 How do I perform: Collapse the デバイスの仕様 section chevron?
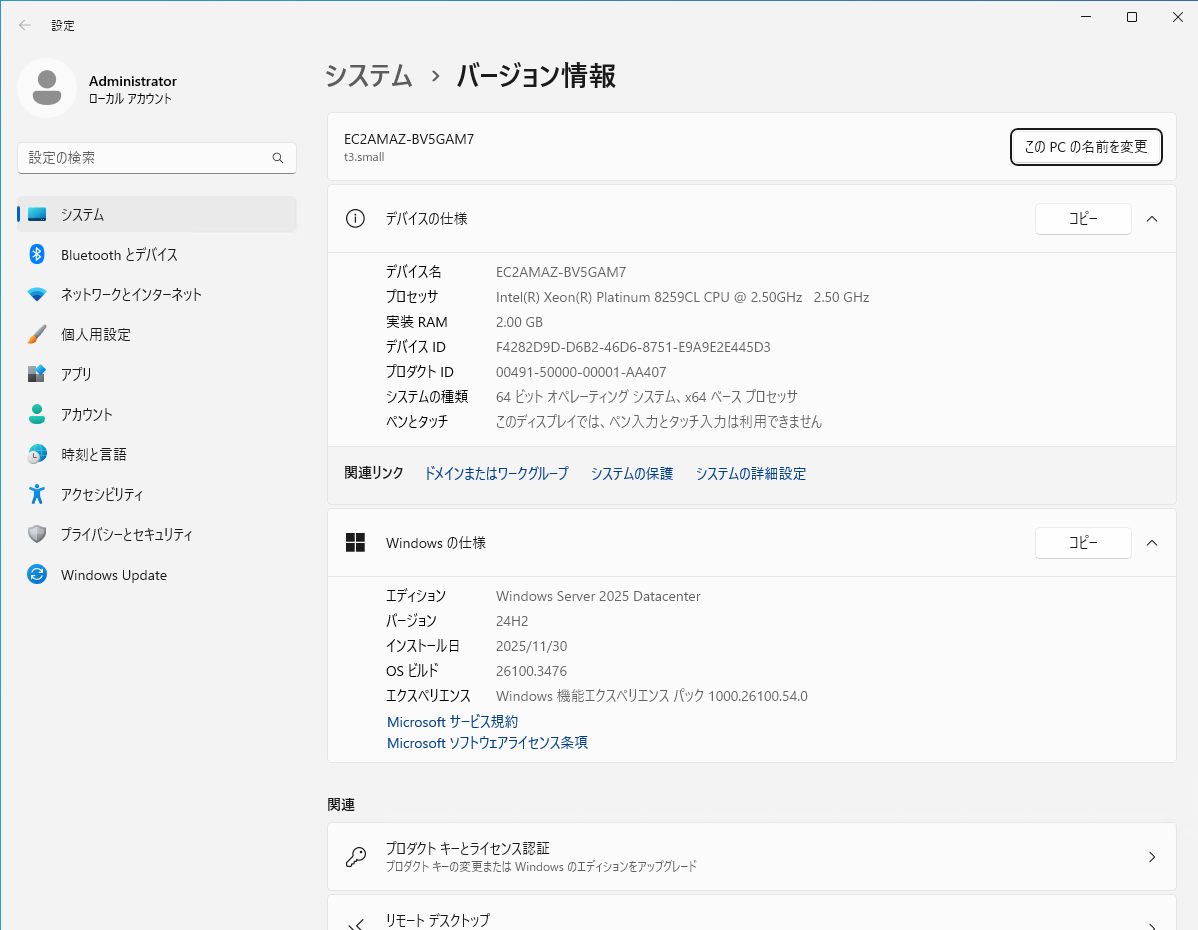(1152, 219)
